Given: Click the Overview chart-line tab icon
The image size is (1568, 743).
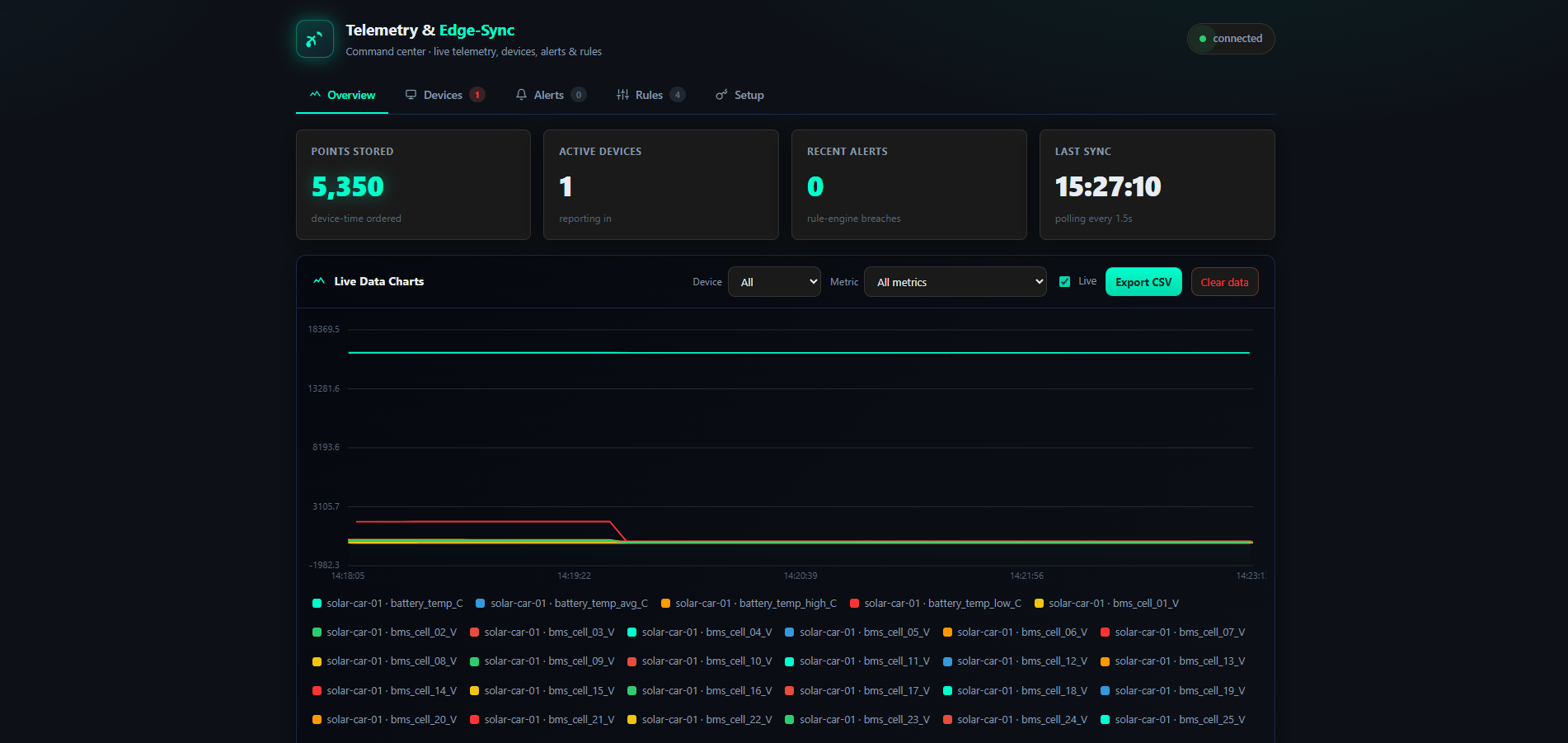Looking at the screenshot, I should click(x=315, y=95).
